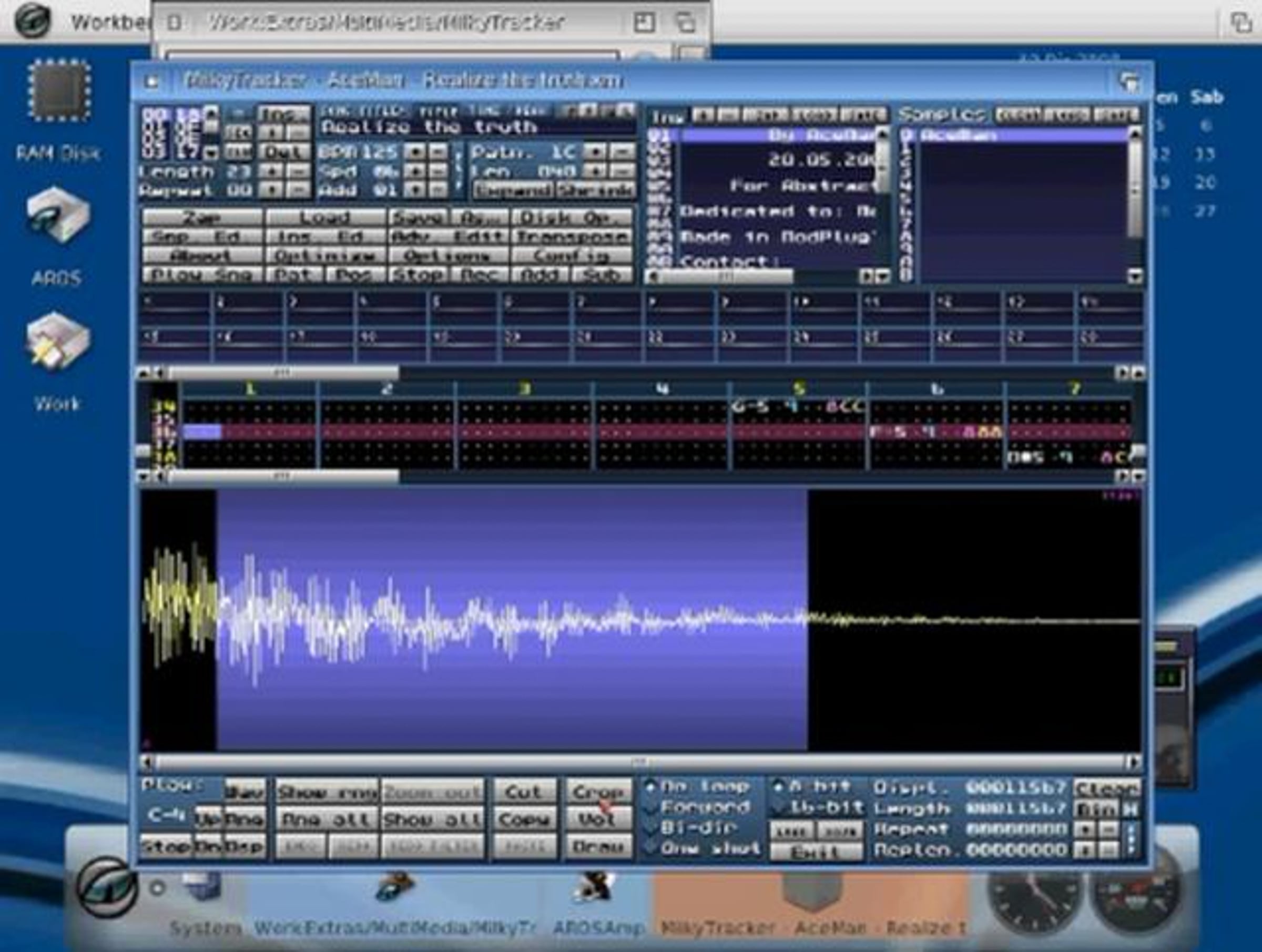
Task: Open the Transpose panel
Action: 573,237
